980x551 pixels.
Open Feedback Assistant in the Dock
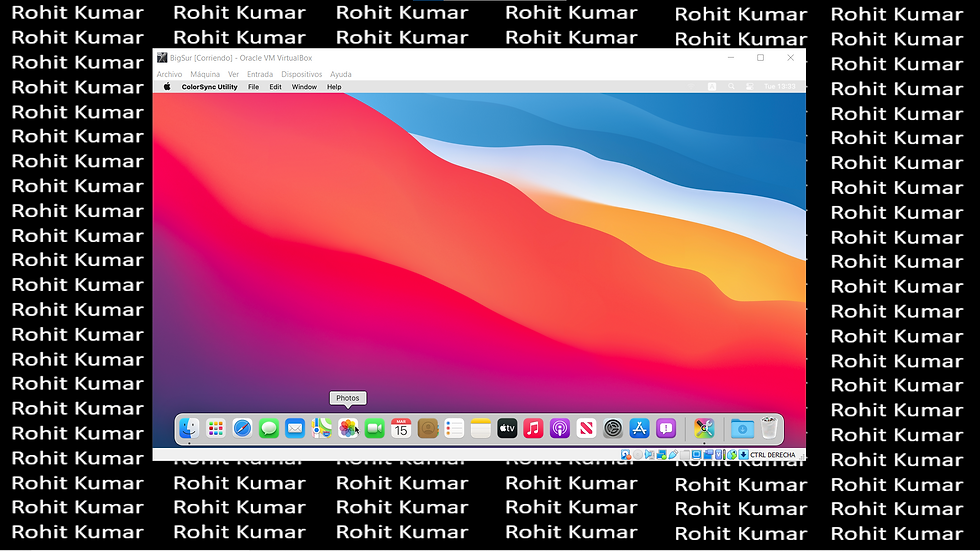(x=666, y=429)
